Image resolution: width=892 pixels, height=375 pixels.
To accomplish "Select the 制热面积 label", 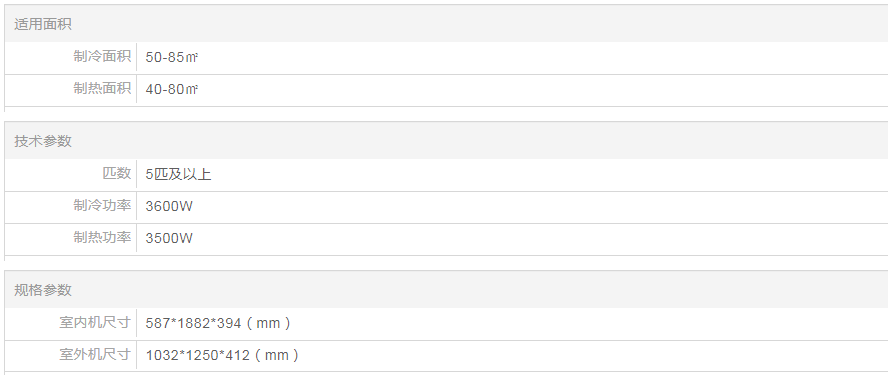I will coord(102,88).
